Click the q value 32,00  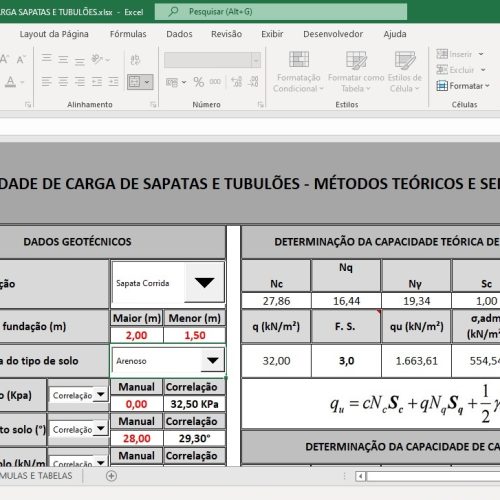(x=276, y=361)
